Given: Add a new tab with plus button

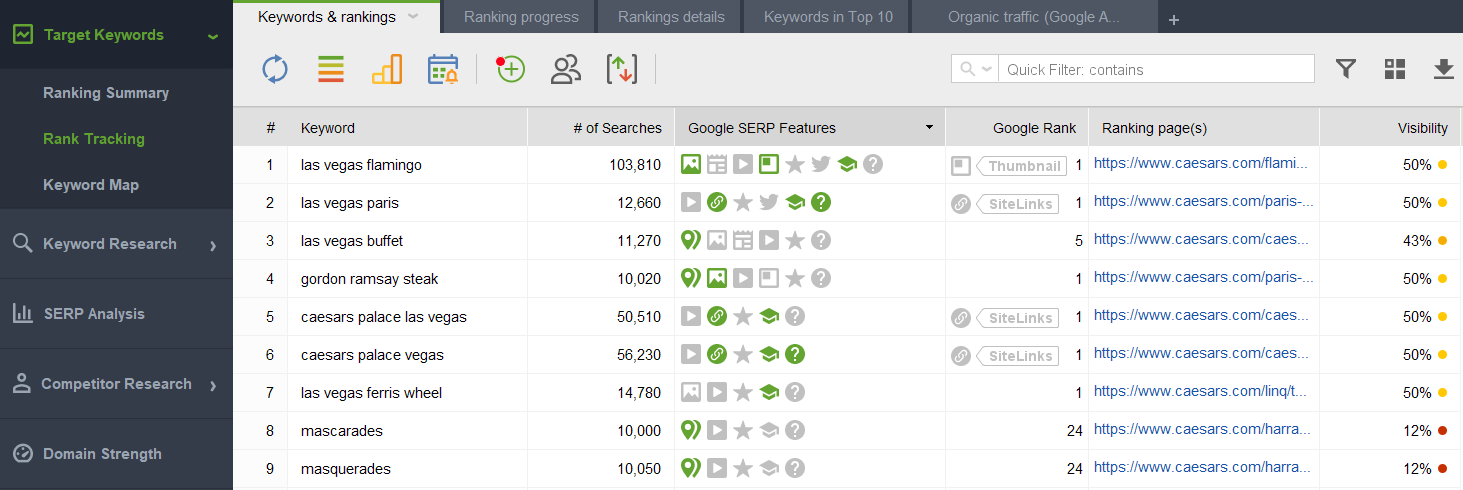Looking at the screenshot, I should click(x=1174, y=19).
